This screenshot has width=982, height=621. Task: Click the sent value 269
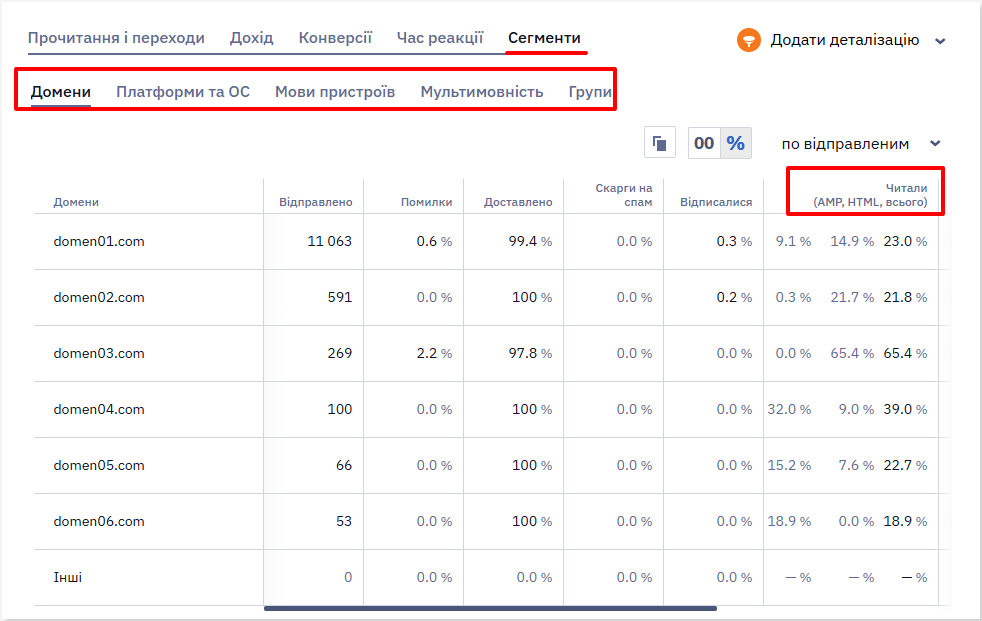click(340, 354)
